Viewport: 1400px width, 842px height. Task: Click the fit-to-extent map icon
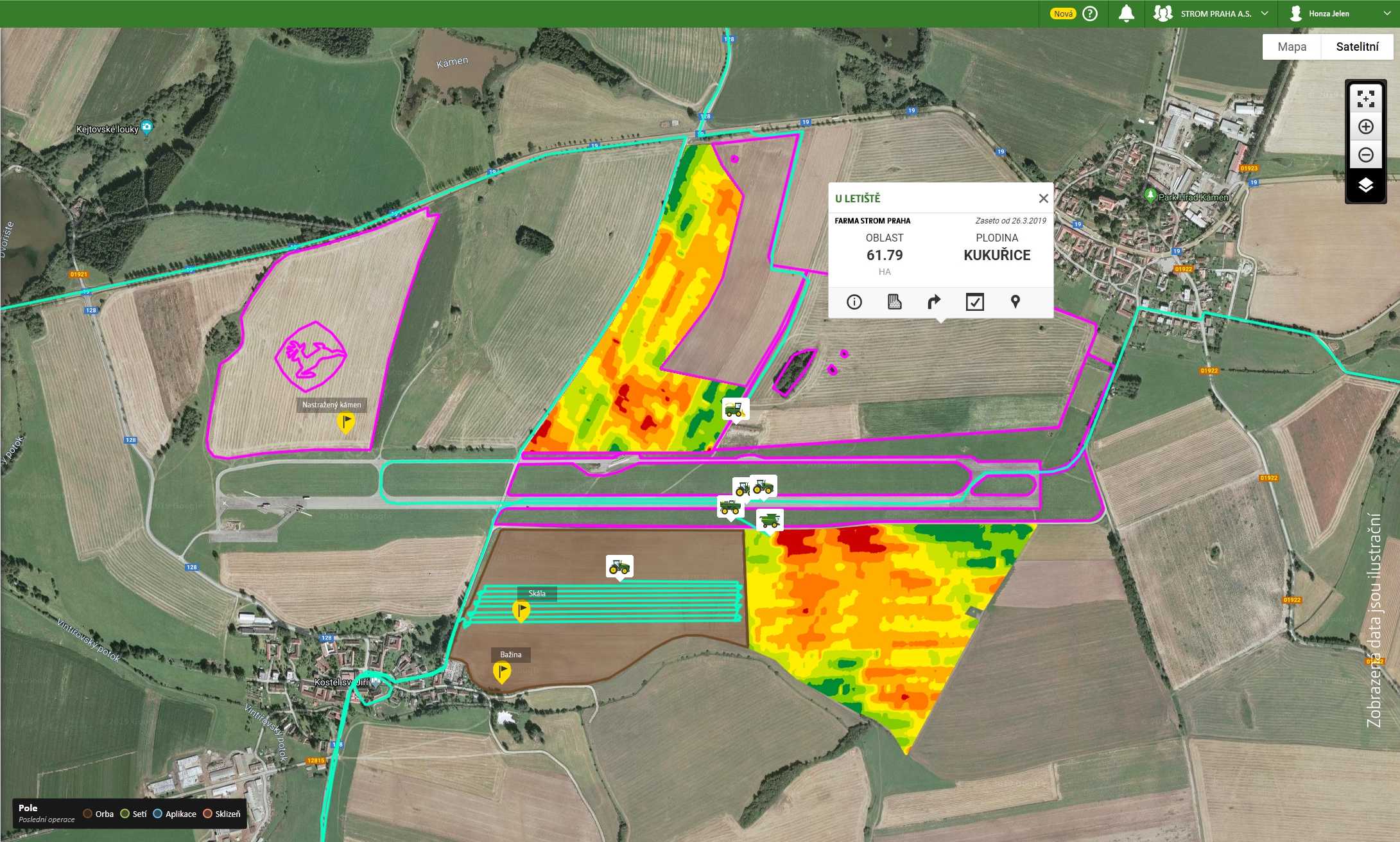[x=1365, y=99]
